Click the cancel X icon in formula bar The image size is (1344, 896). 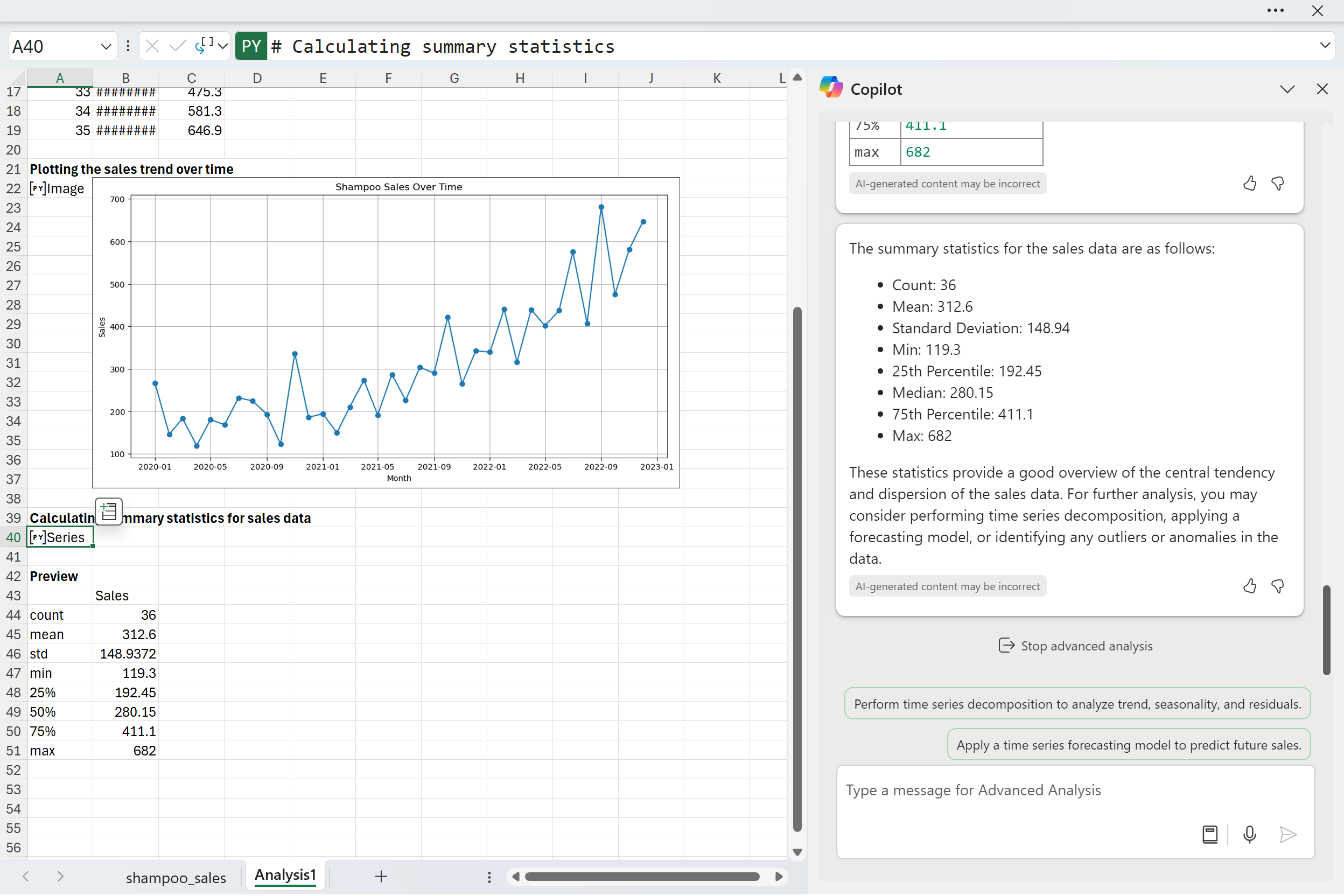coord(152,46)
